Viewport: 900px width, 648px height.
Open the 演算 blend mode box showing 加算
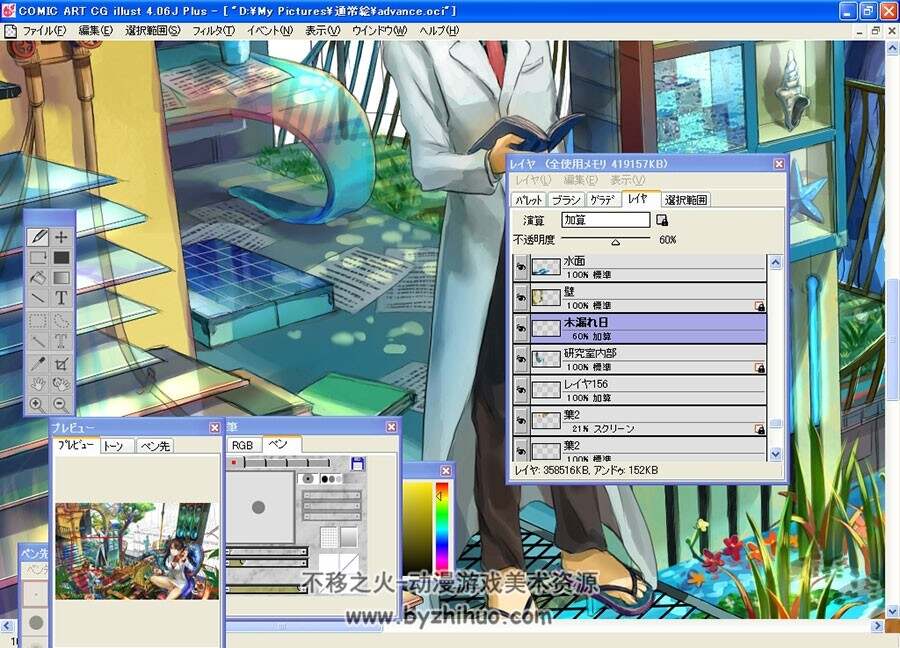pyautogui.click(x=606, y=220)
